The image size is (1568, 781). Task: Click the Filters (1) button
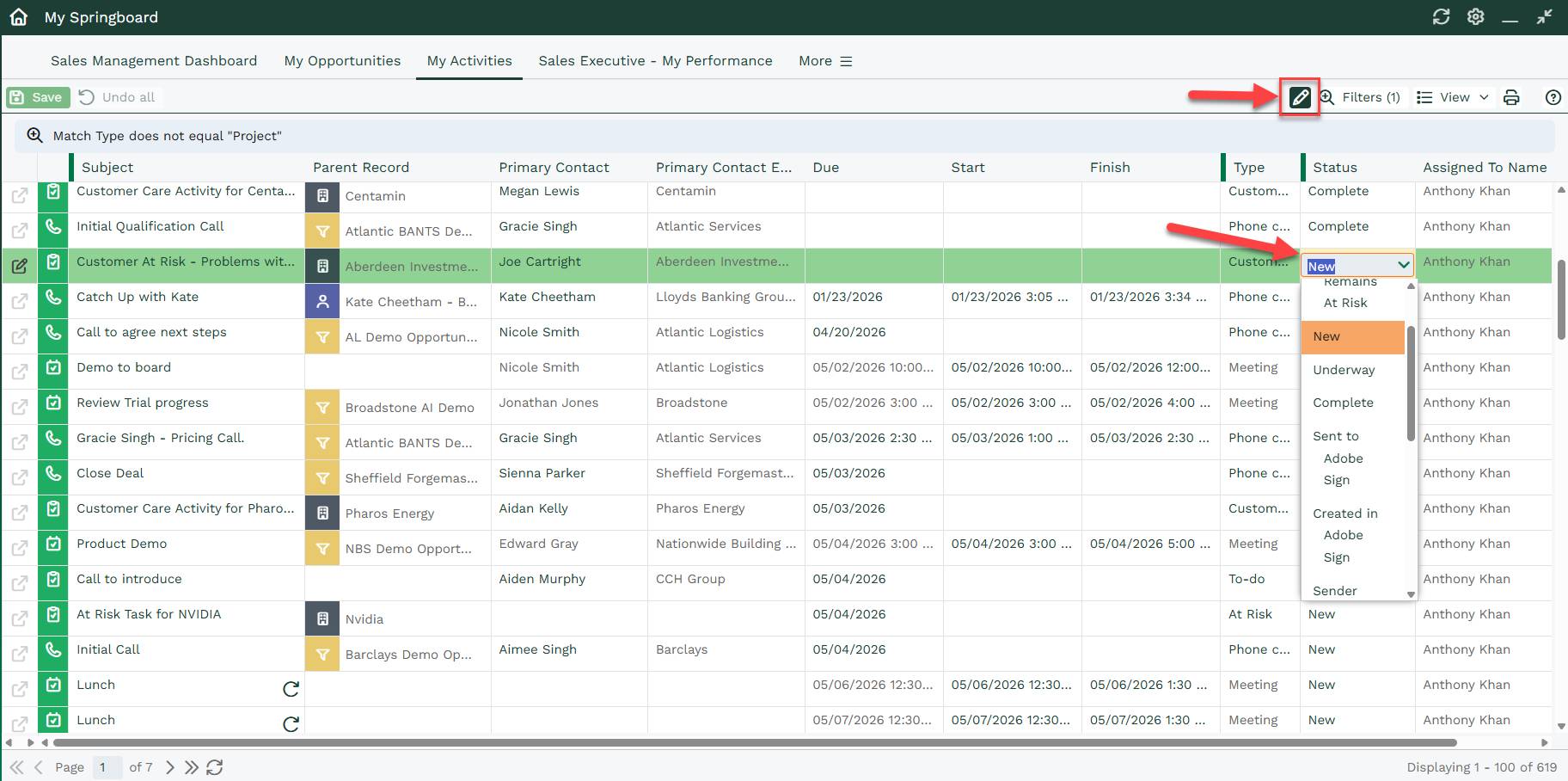(x=1361, y=97)
